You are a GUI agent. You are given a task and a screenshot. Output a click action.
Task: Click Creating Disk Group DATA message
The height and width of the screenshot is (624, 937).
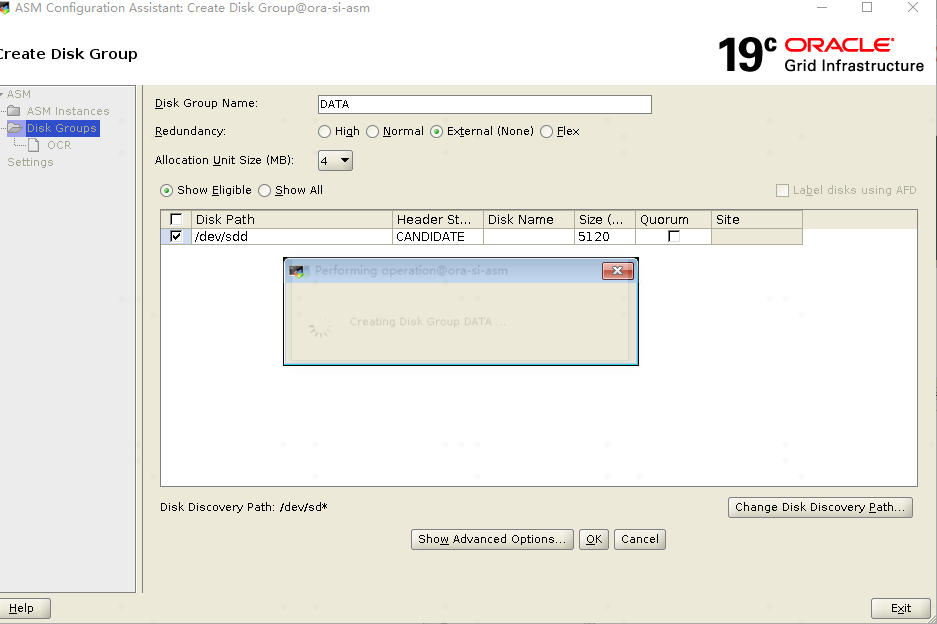point(427,322)
